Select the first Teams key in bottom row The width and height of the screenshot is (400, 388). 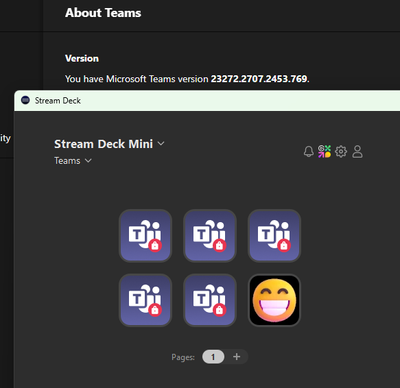pyautogui.click(x=145, y=300)
